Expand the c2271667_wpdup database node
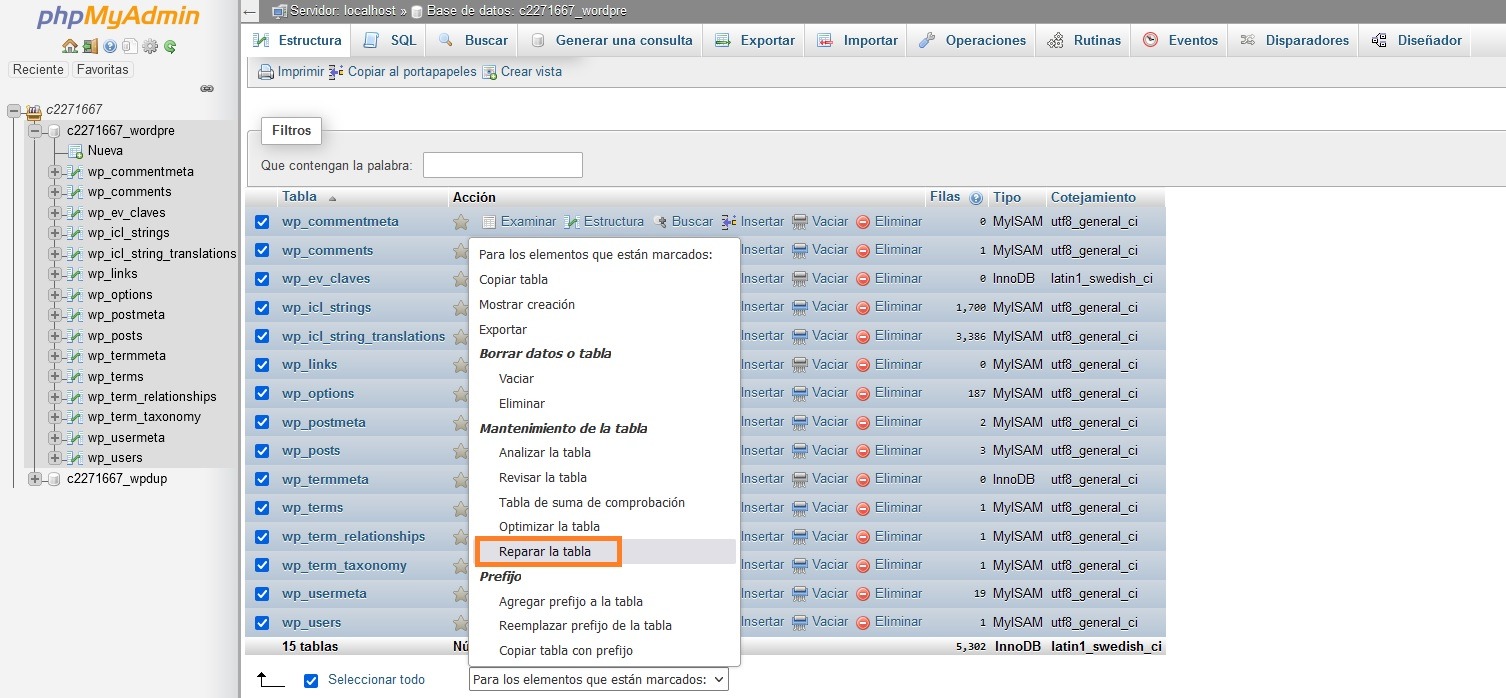The height and width of the screenshot is (698, 1506). [x=35, y=479]
